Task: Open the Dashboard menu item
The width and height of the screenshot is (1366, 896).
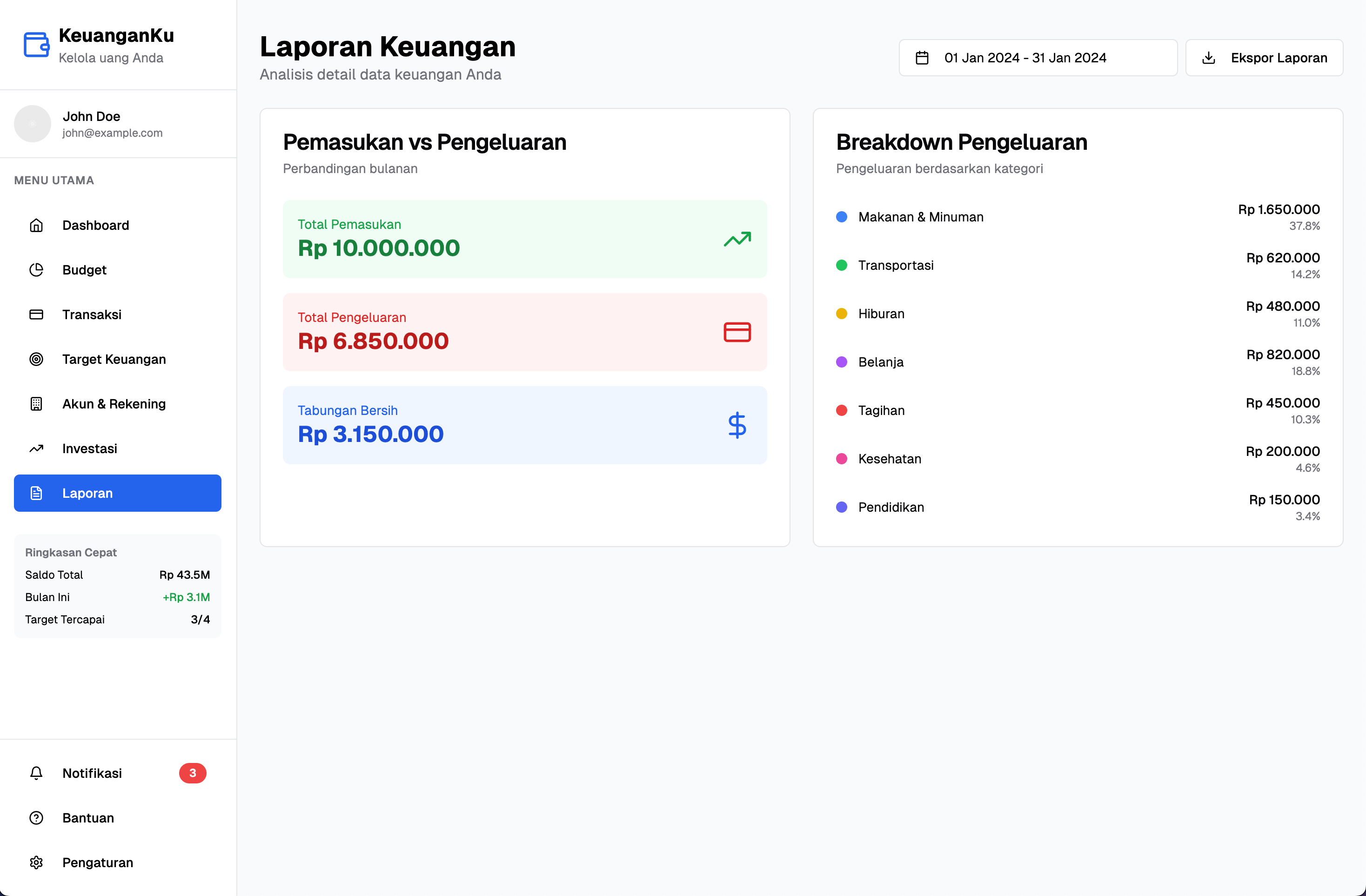Action: [x=118, y=225]
